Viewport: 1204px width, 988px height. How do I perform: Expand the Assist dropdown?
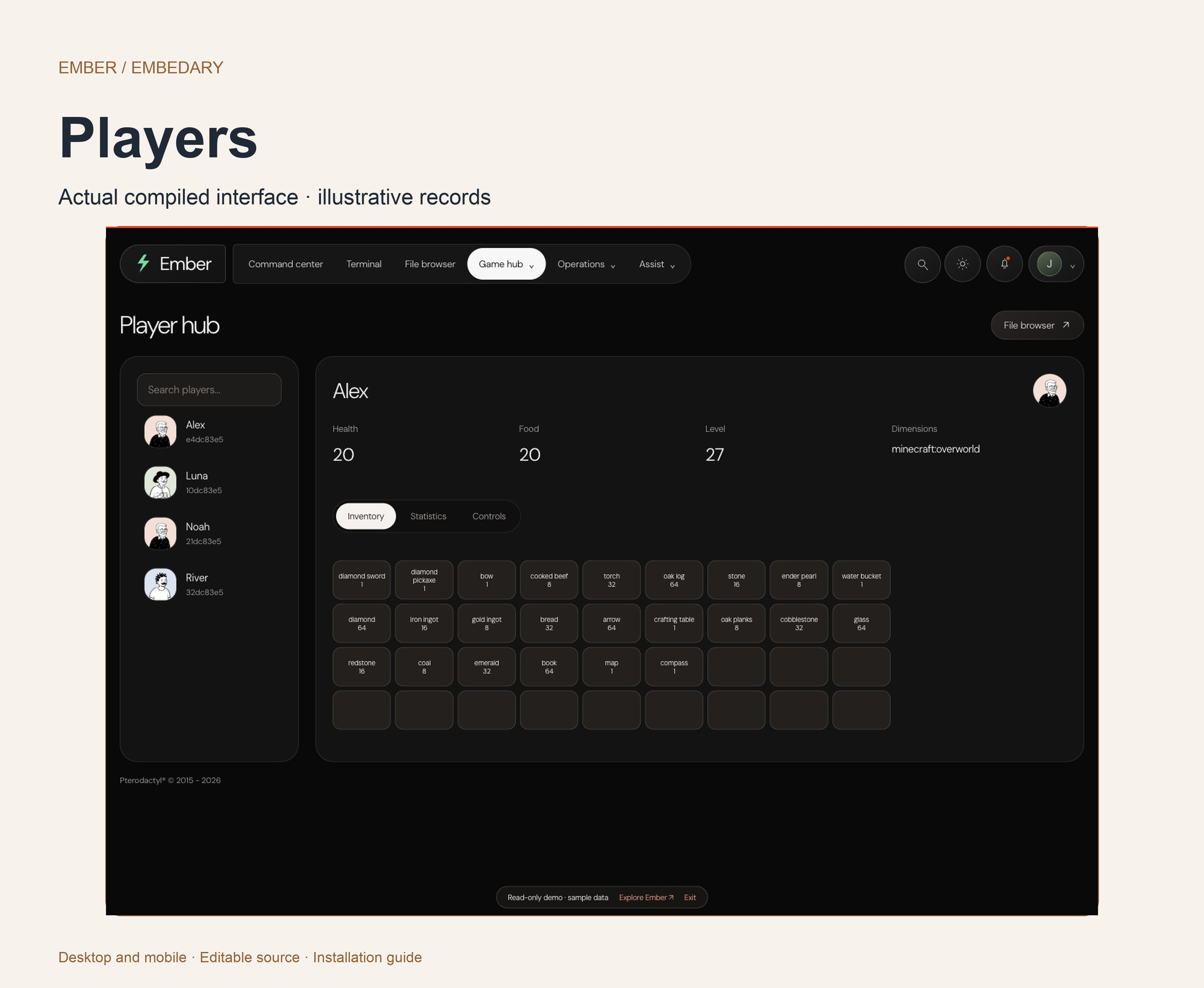pyautogui.click(x=657, y=264)
